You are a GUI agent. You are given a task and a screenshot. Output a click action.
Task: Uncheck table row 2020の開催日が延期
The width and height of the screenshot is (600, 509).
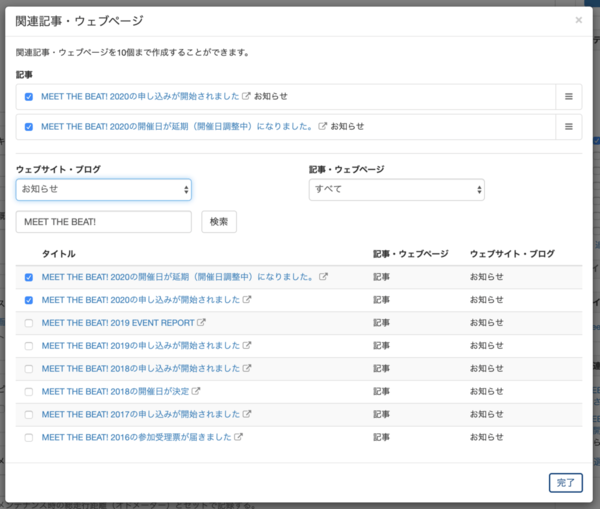(29, 277)
